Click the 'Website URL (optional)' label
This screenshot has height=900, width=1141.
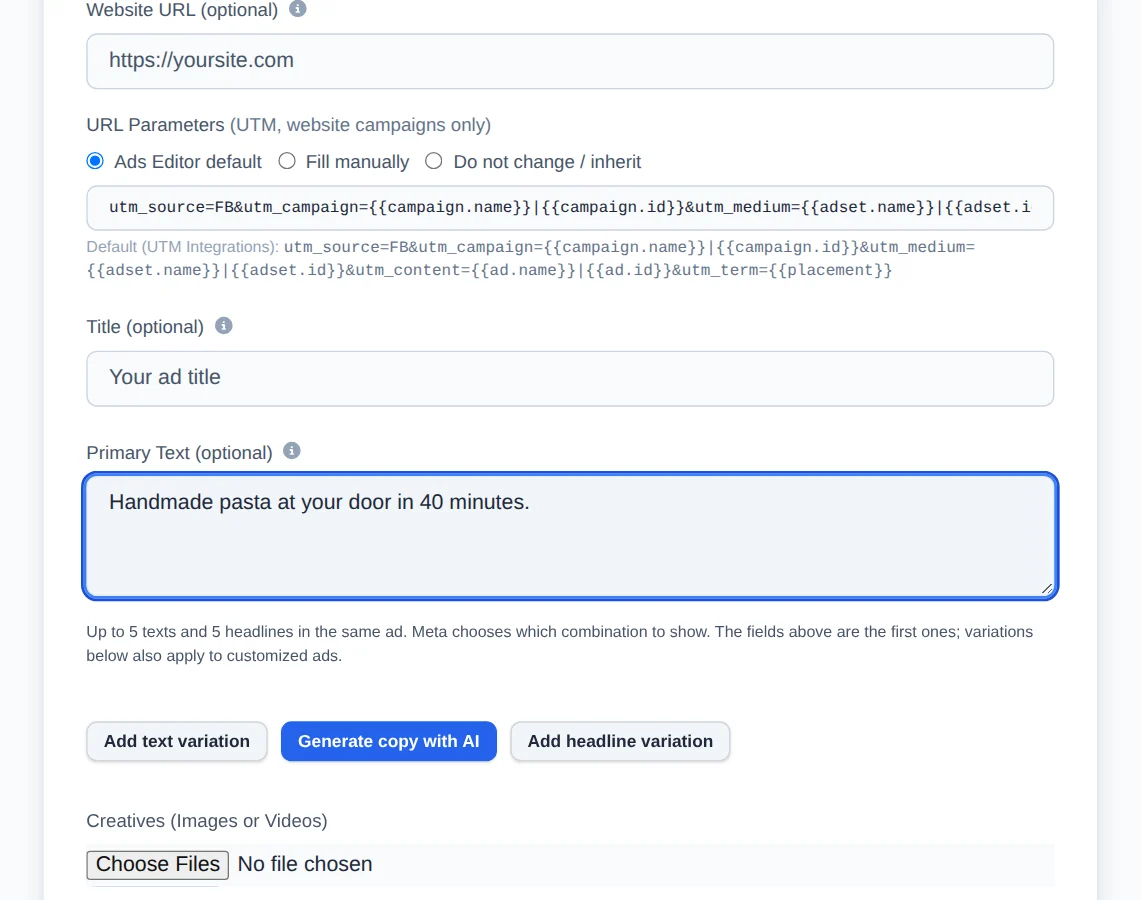point(182,10)
